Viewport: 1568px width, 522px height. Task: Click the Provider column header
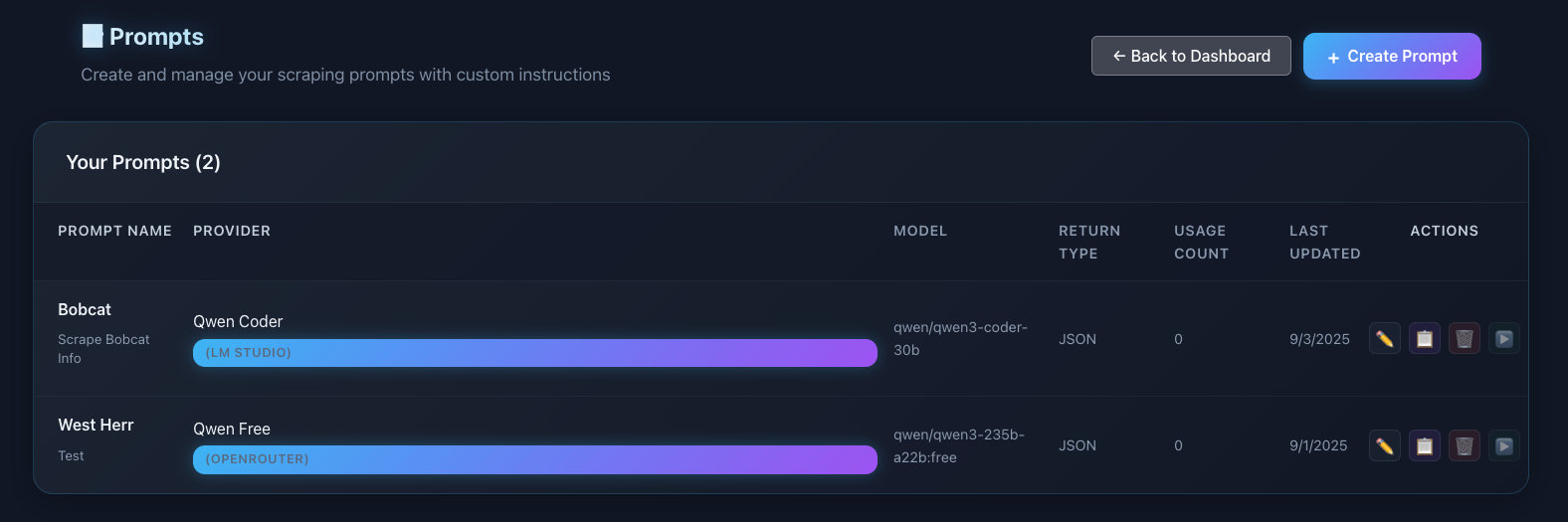(232, 231)
